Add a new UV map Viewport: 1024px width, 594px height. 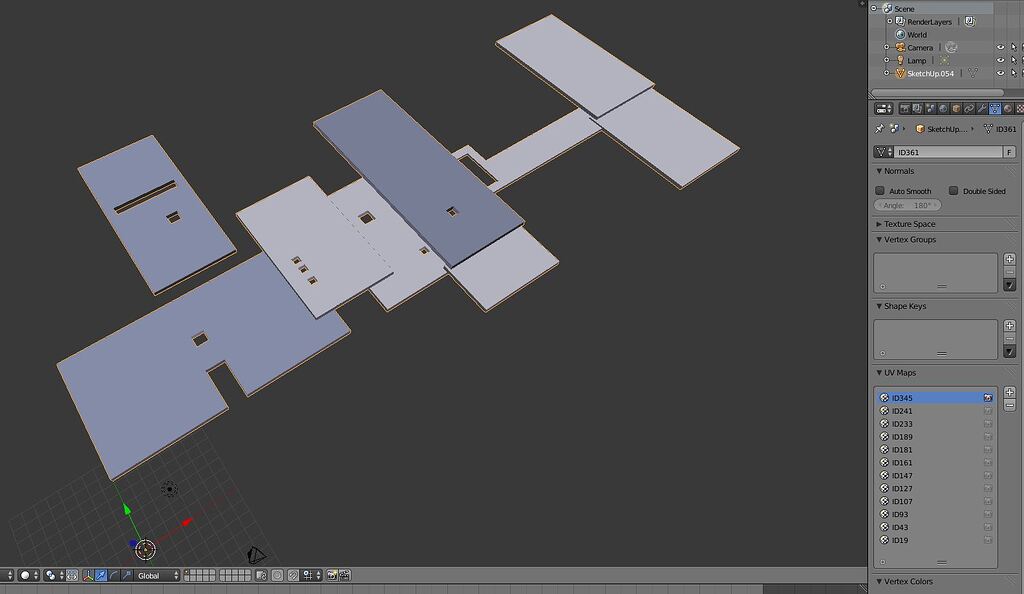tap(1010, 392)
